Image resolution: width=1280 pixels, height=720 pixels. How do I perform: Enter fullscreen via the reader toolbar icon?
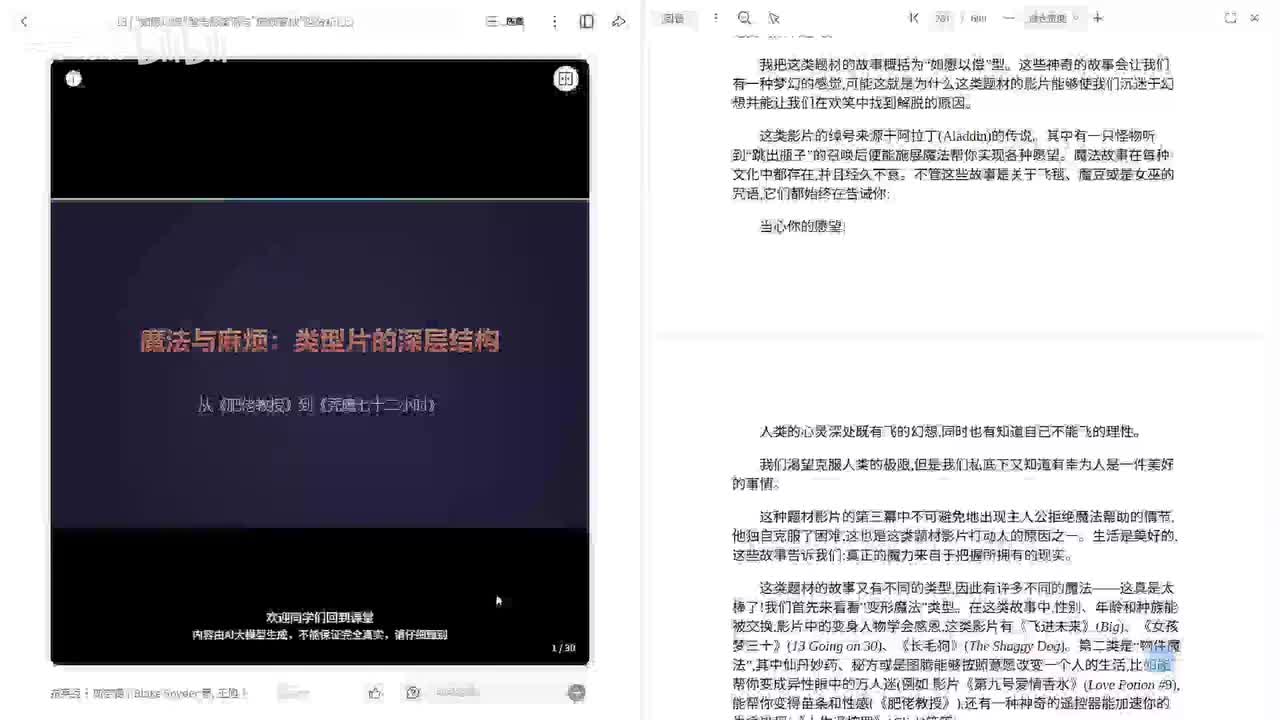1231,18
